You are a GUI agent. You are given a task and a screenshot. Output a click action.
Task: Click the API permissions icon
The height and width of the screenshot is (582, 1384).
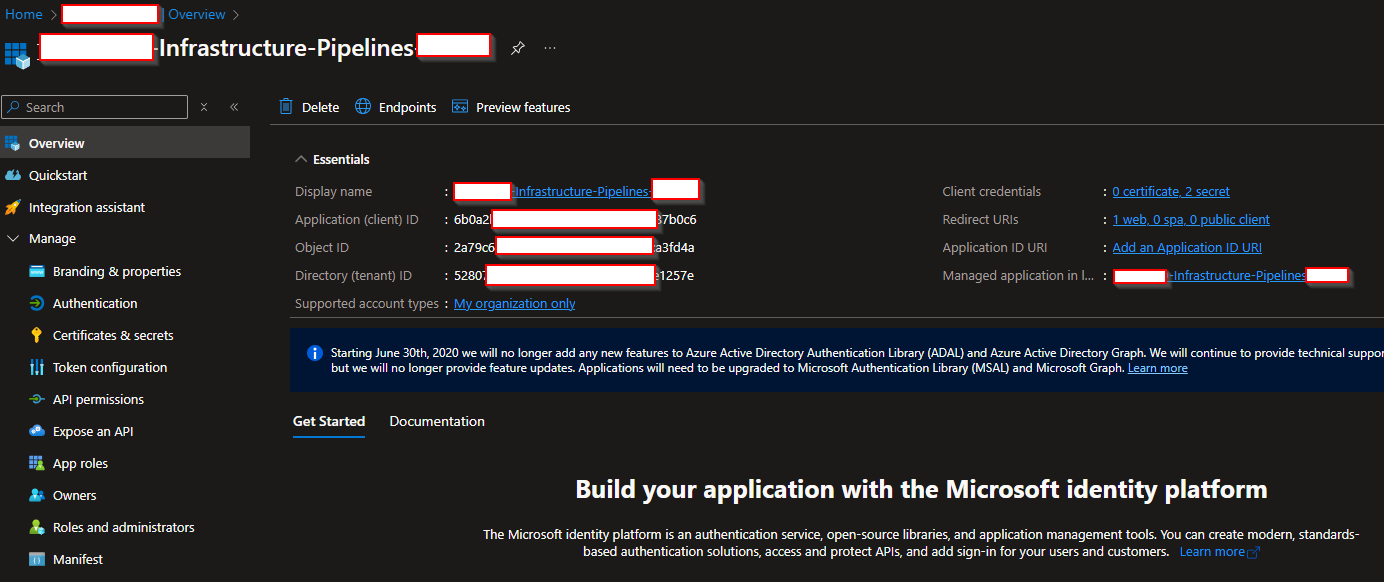tap(37, 399)
